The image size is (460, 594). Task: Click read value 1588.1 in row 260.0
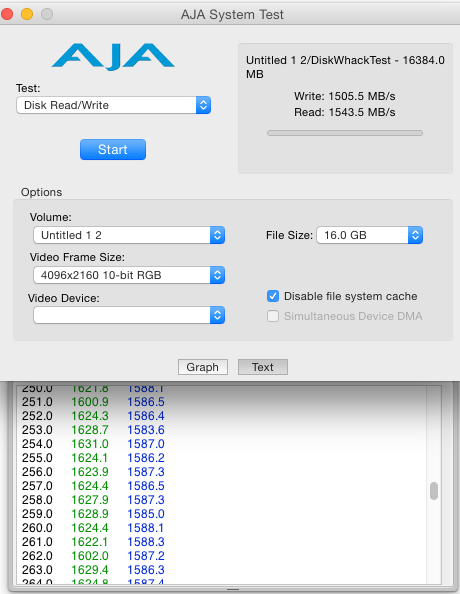click(146, 528)
